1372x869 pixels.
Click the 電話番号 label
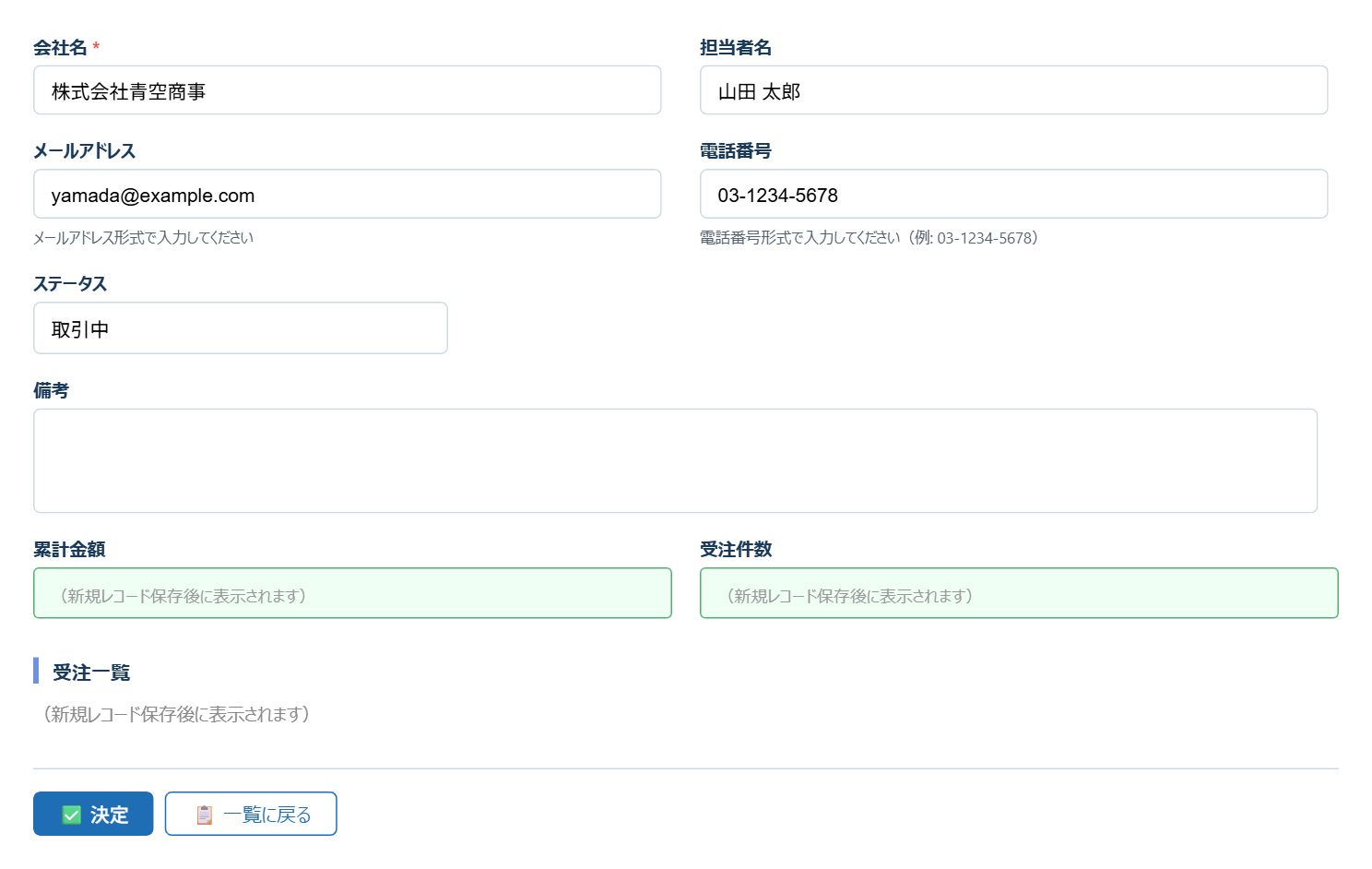tap(736, 151)
